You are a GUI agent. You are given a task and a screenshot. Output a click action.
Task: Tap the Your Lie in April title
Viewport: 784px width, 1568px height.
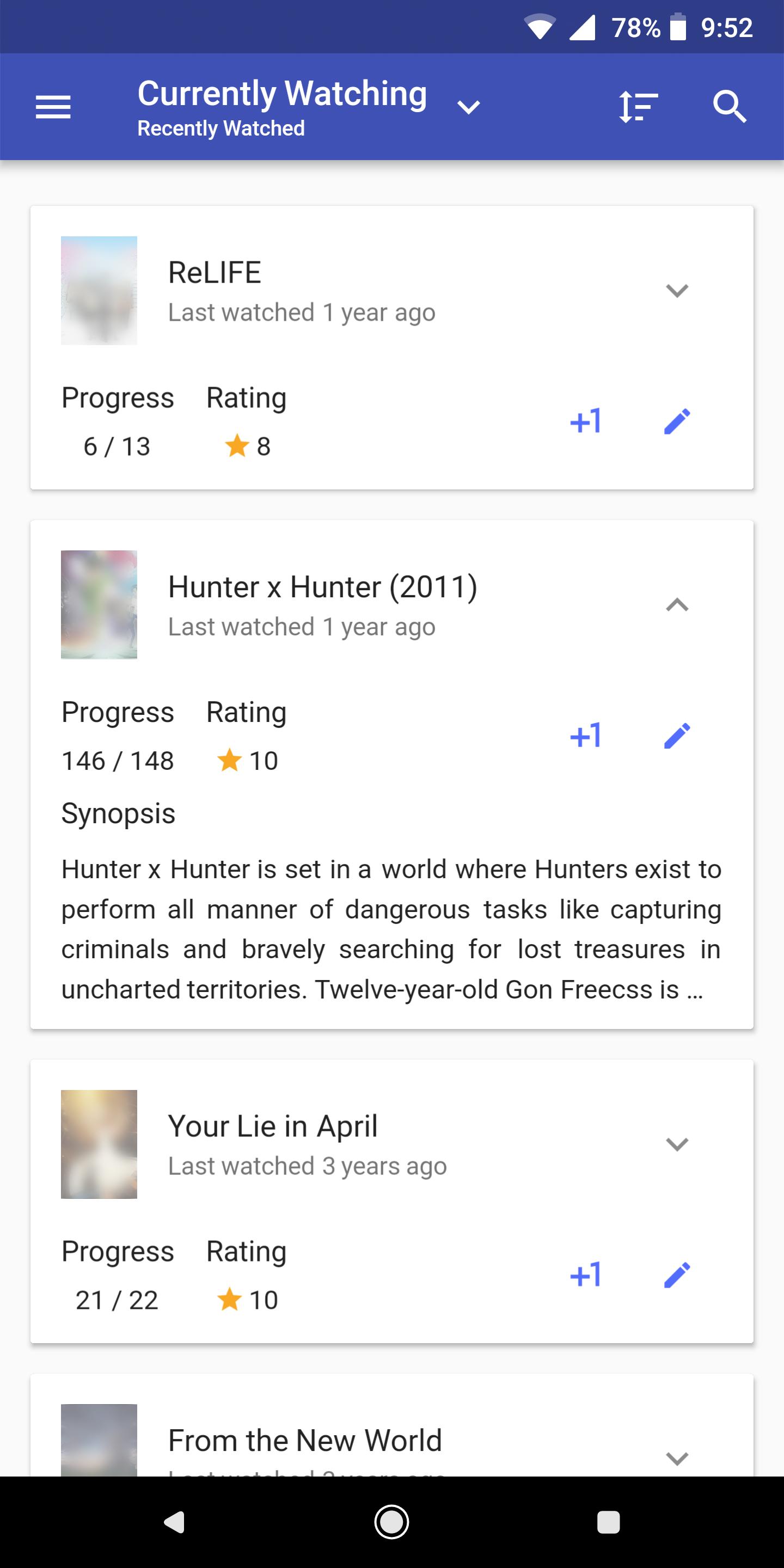click(273, 1126)
